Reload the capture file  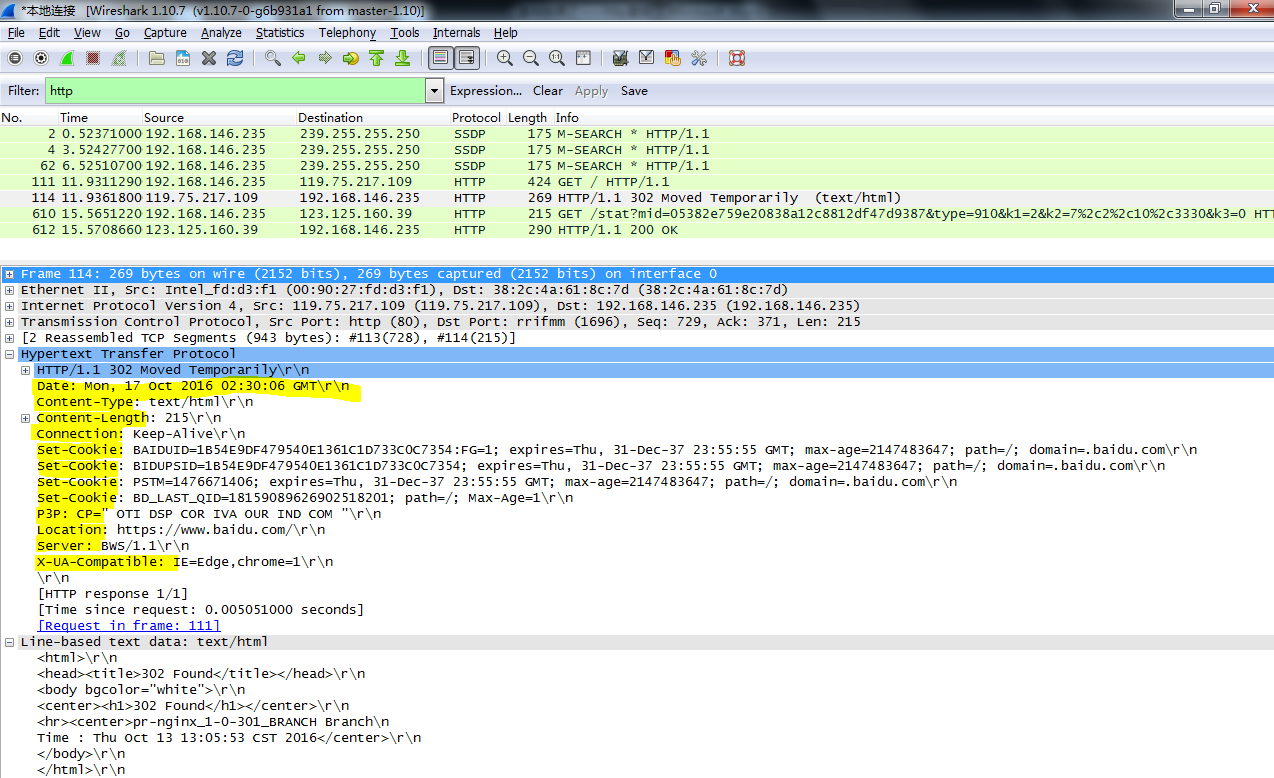[x=235, y=58]
